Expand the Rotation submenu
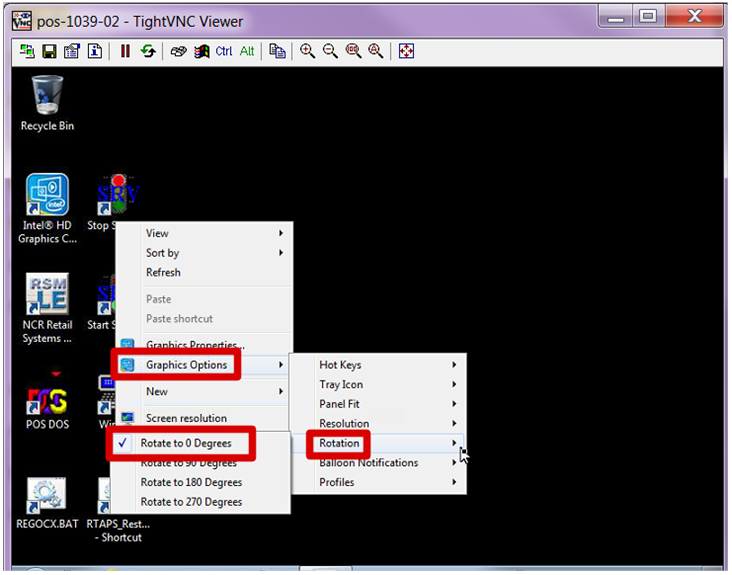732x575 pixels. pyautogui.click(x=340, y=443)
